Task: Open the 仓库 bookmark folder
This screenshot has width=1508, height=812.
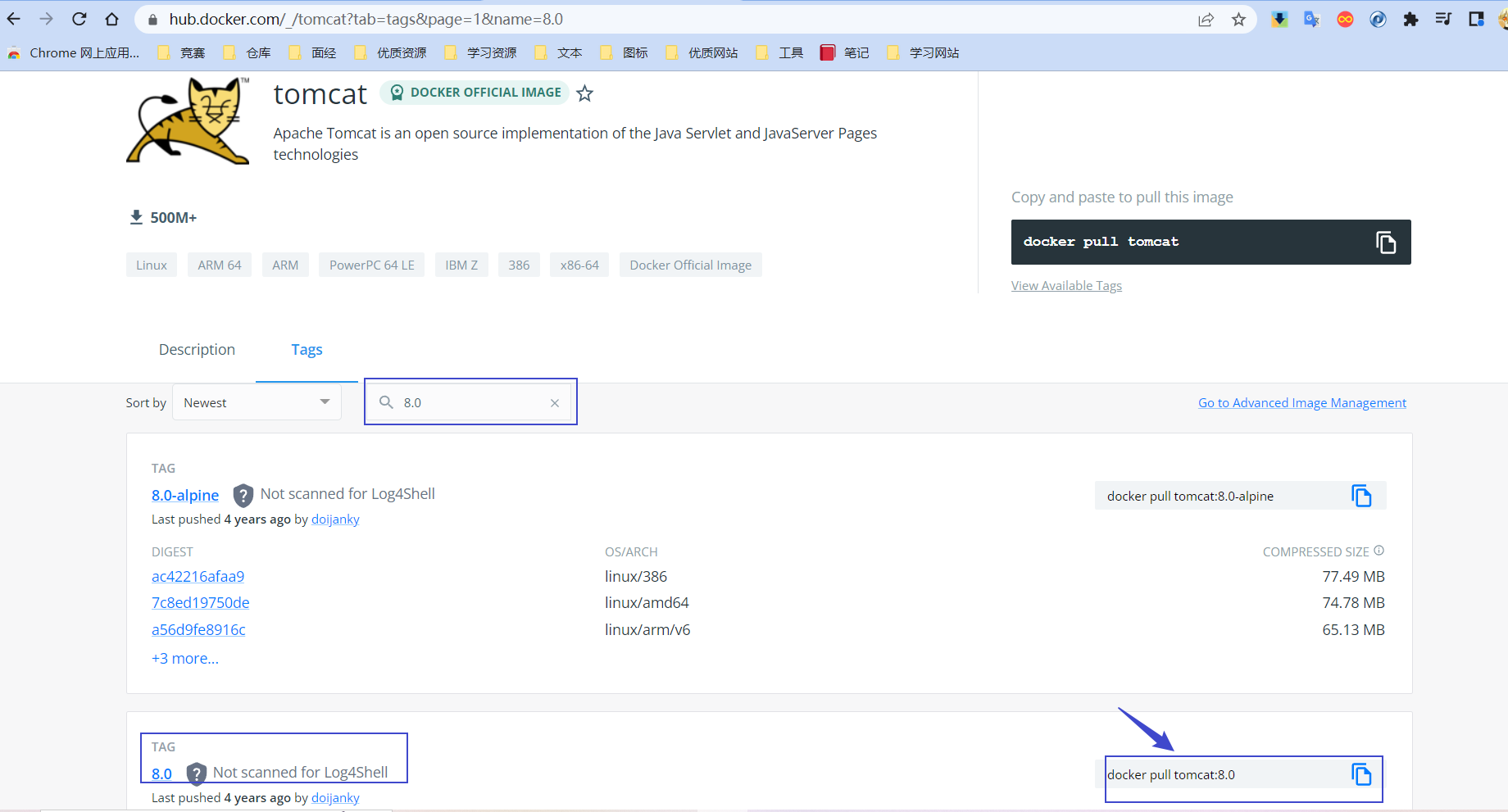Action: [x=247, y=53]
